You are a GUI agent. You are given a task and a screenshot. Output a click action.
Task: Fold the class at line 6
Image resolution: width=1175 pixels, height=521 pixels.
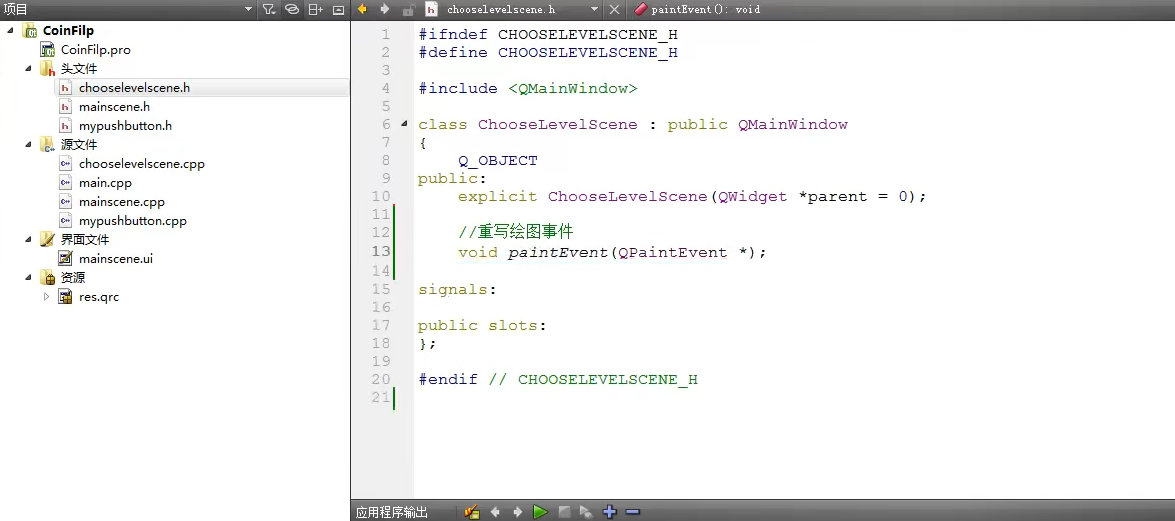[x=405, y=124]
